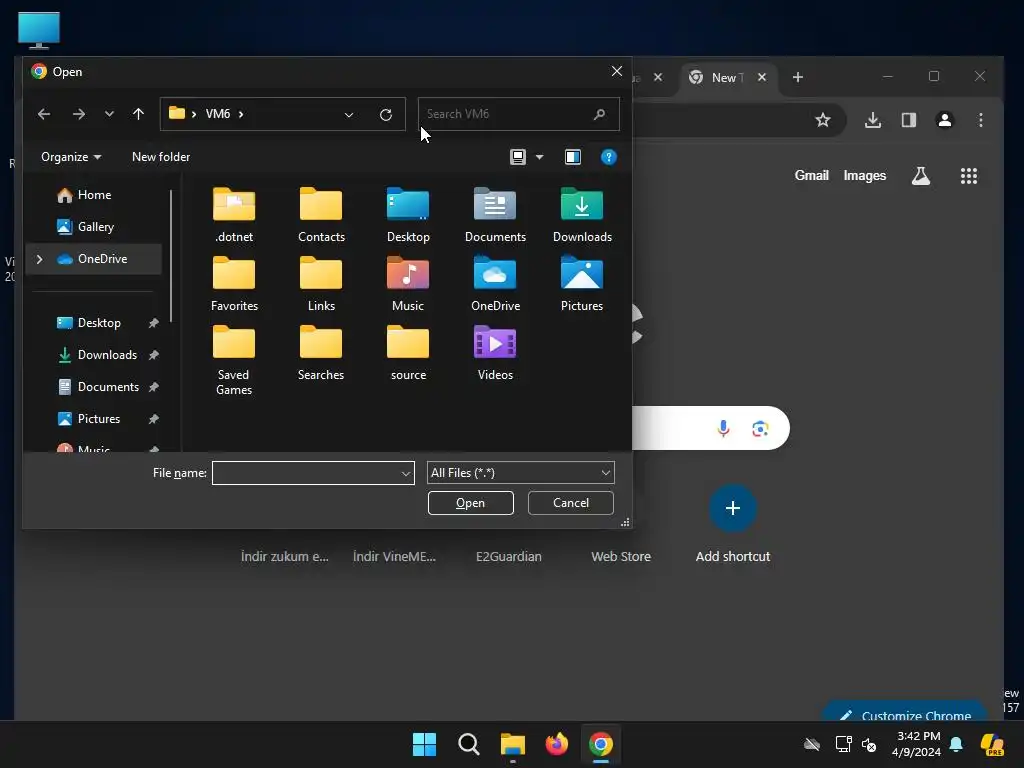1024x768 pixels.
Task: Open the File name history dropdown
Action: tap(406, 473)
